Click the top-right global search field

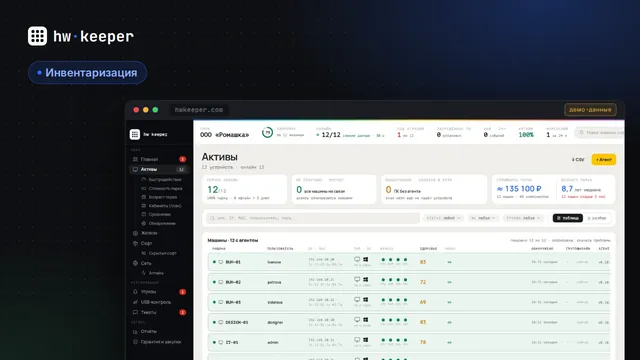click(x=599, y=133)
